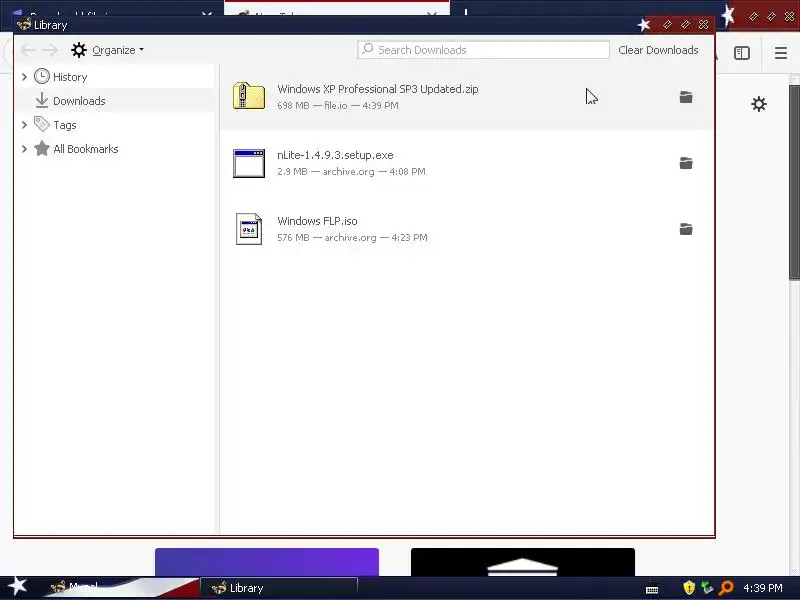
Task: Select Windows XP Professional SP3 Updated.zip filename
Action: [x=378, y=89]
